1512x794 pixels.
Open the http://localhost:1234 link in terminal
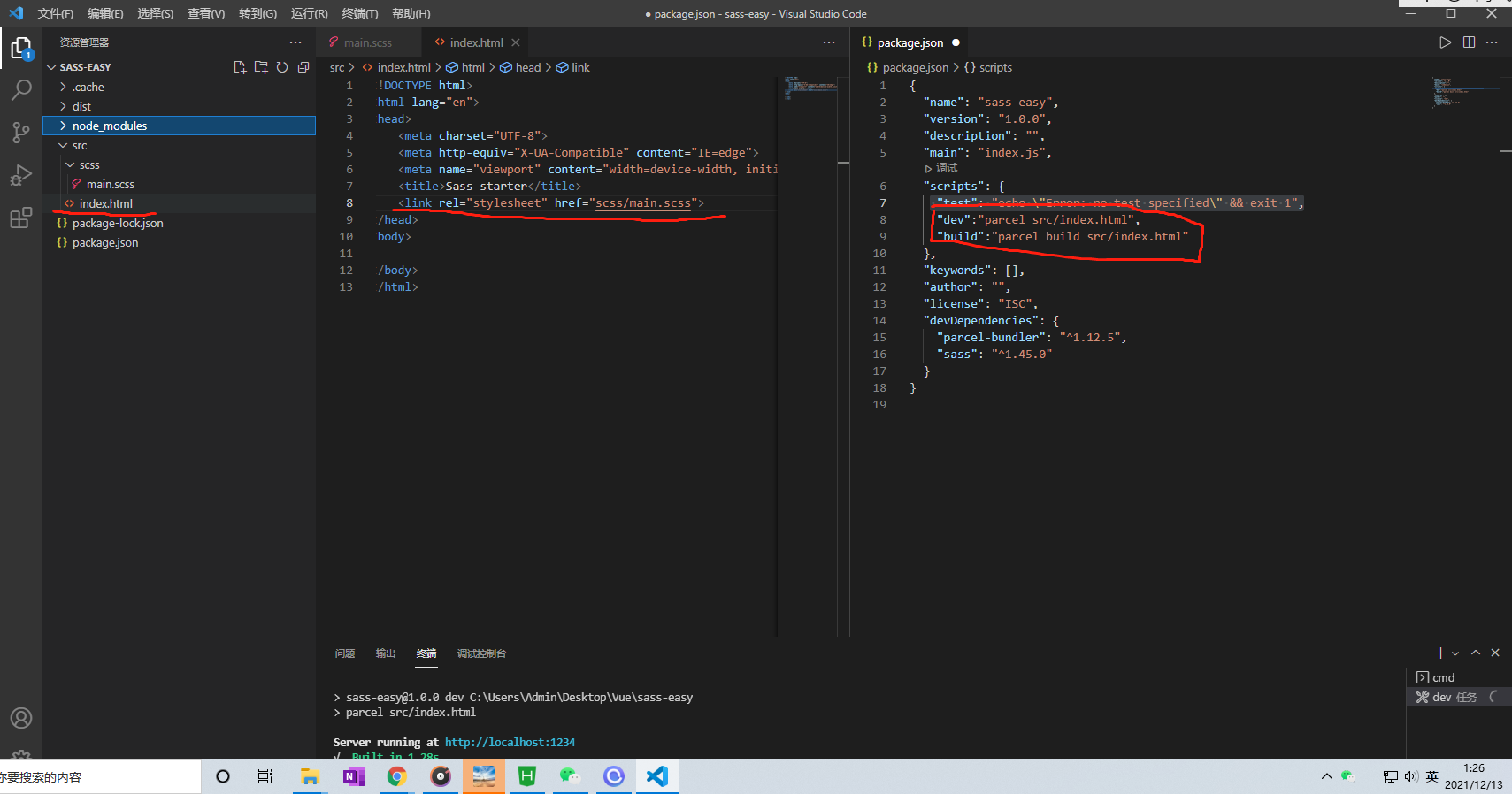click(x=510, y=742)
